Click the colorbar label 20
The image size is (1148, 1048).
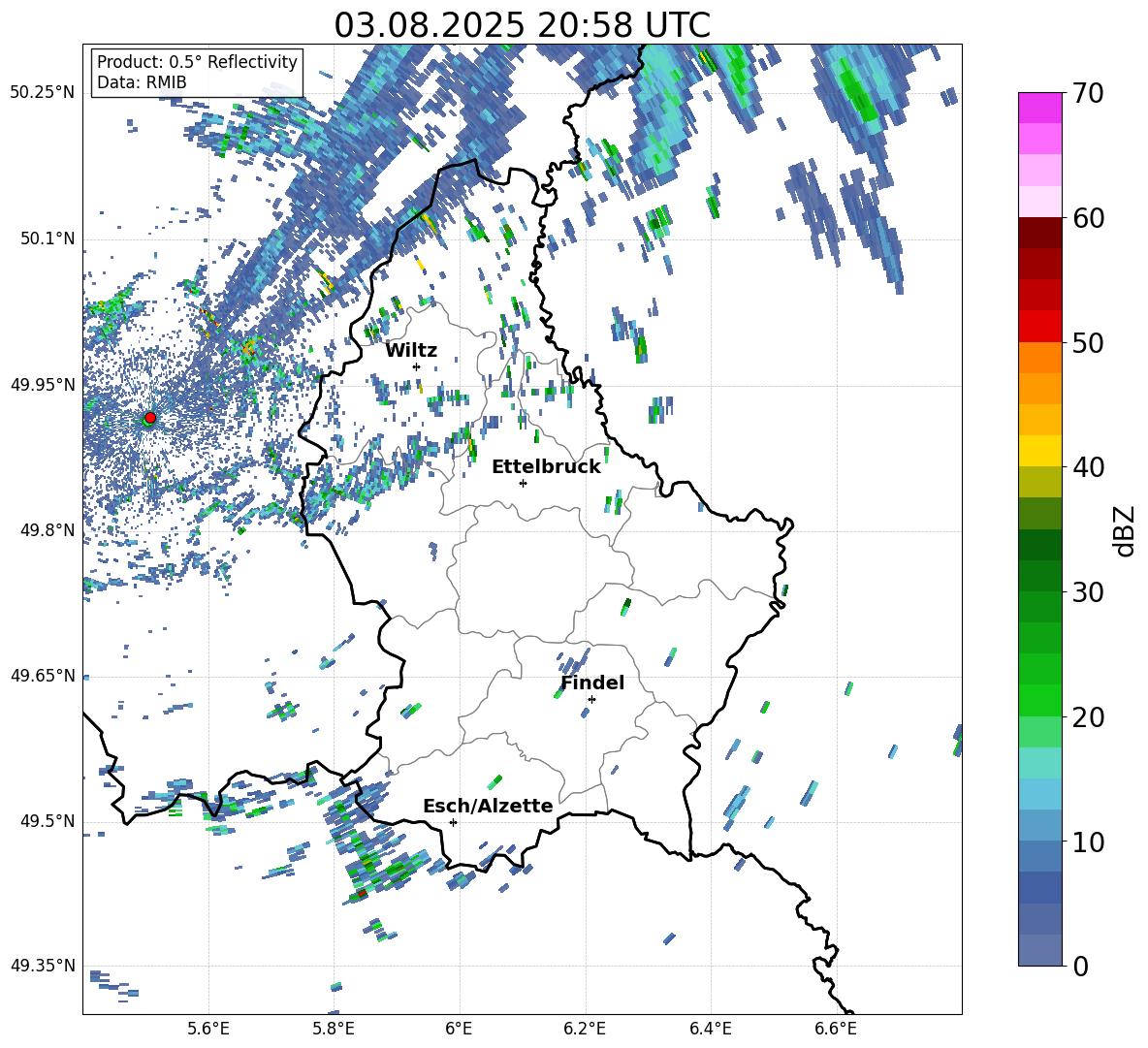(1088, 717)
